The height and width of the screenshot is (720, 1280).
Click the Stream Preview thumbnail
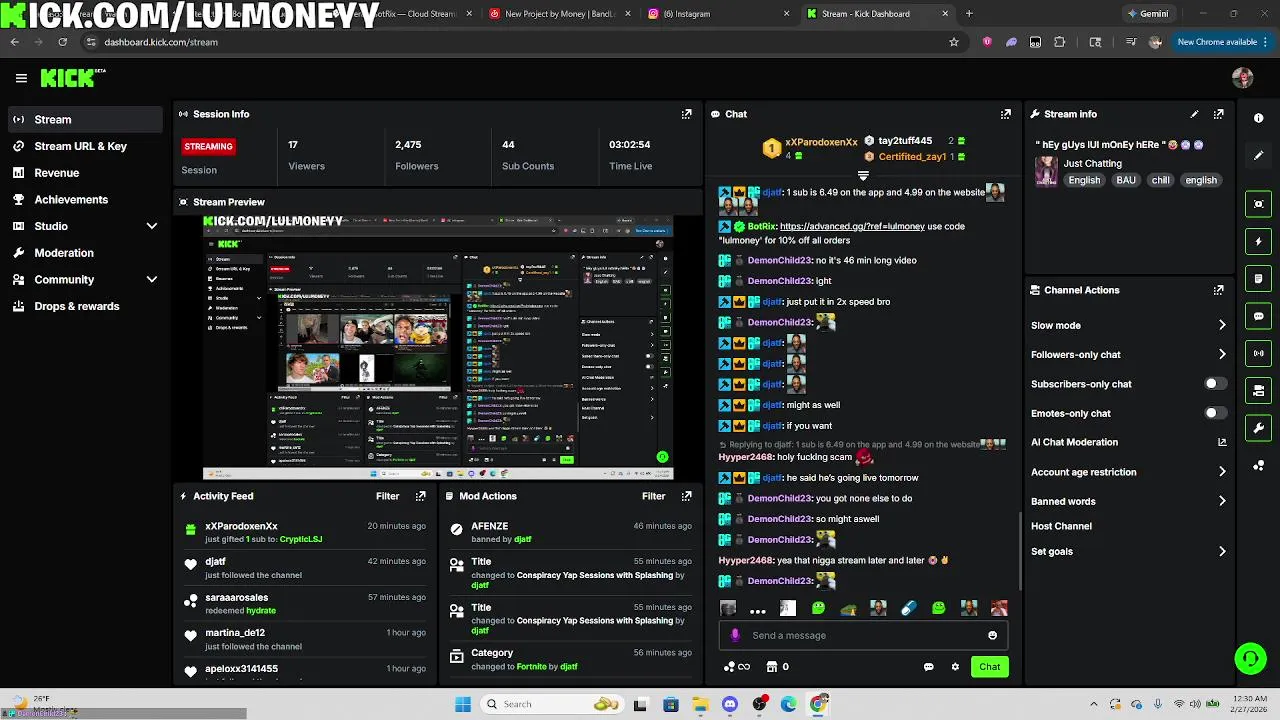(438, 347)
